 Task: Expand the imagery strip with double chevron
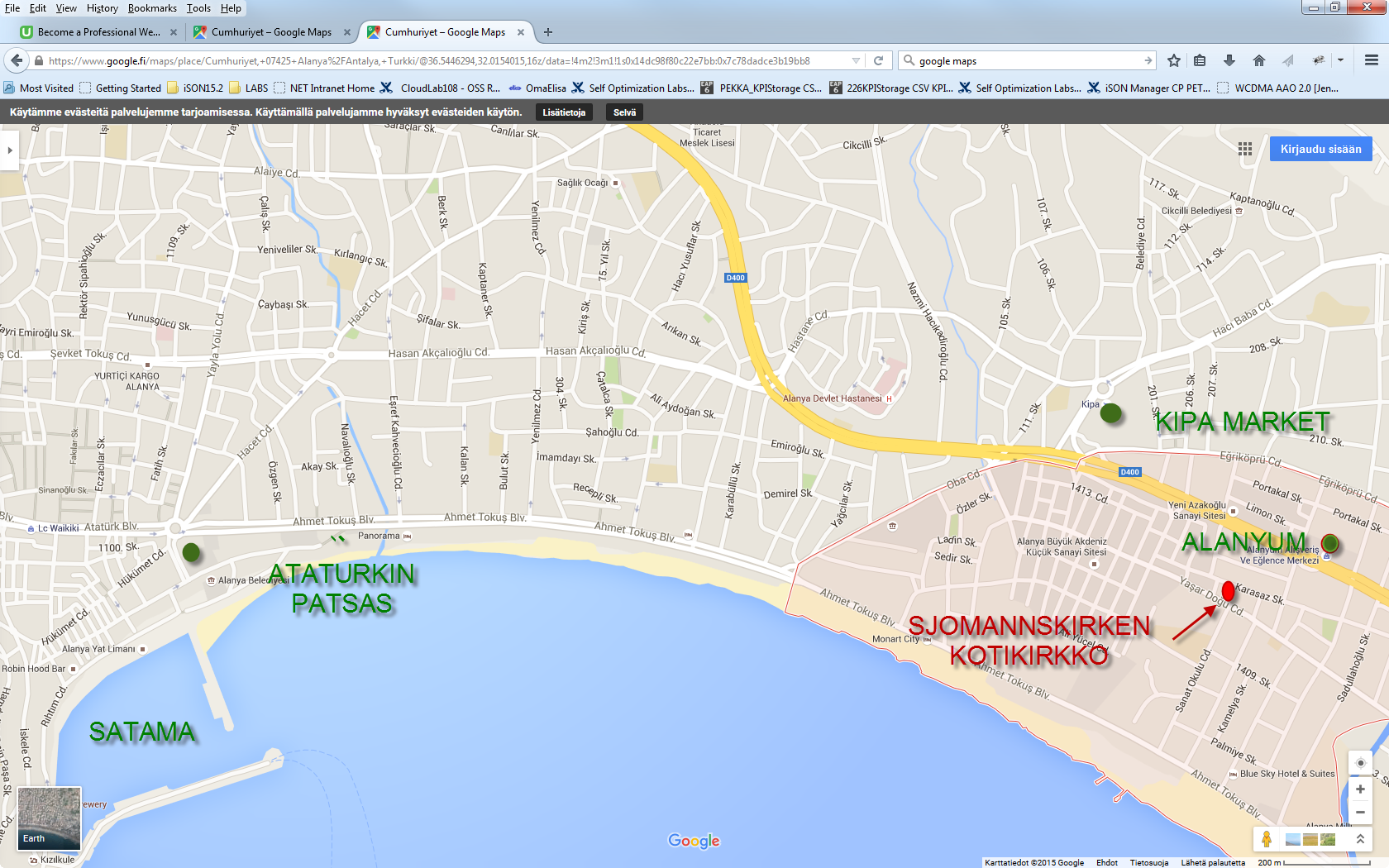point(1360,839)
